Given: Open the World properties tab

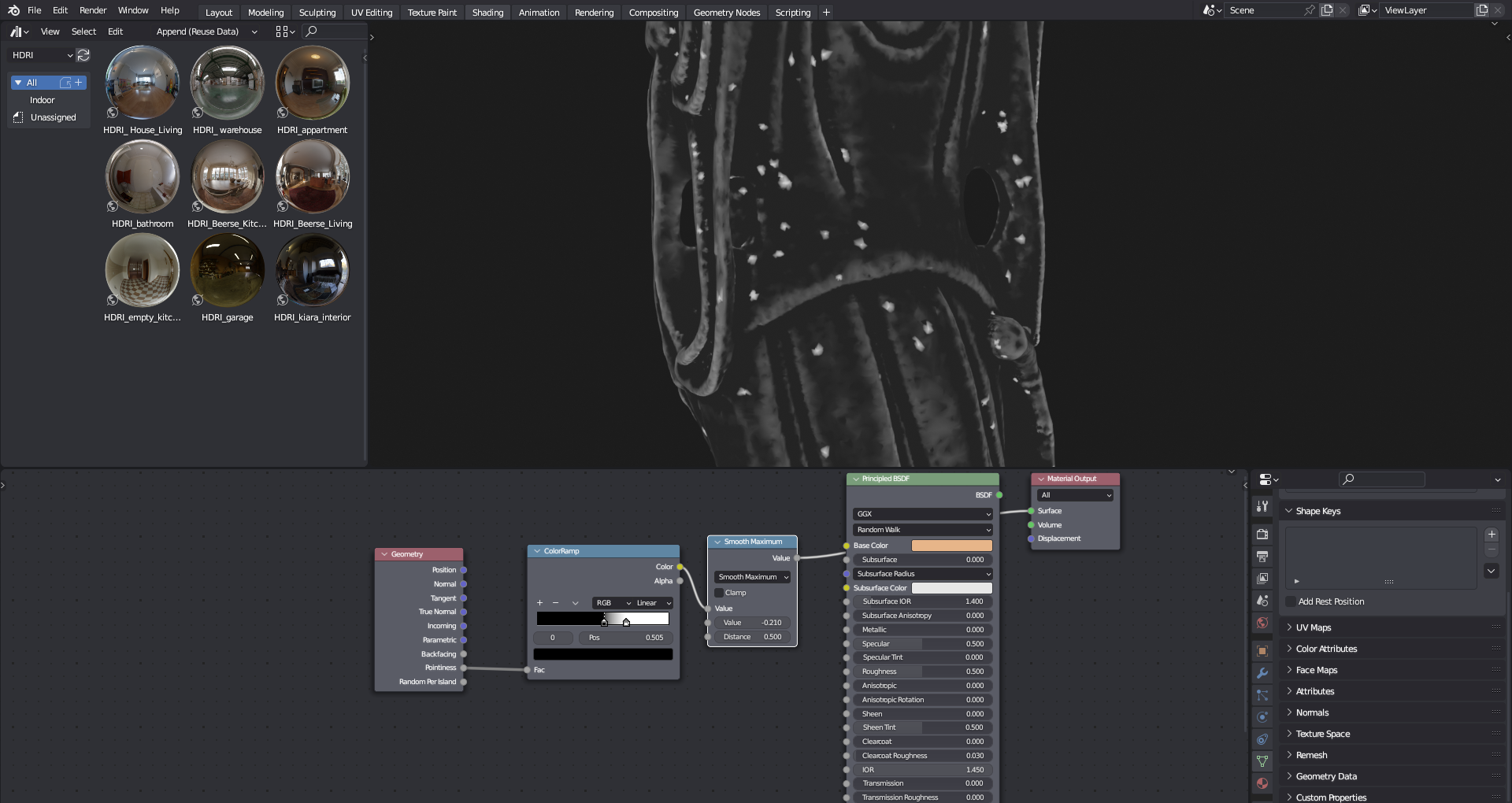Looking at the screenshot, I should coord(1262,623).
